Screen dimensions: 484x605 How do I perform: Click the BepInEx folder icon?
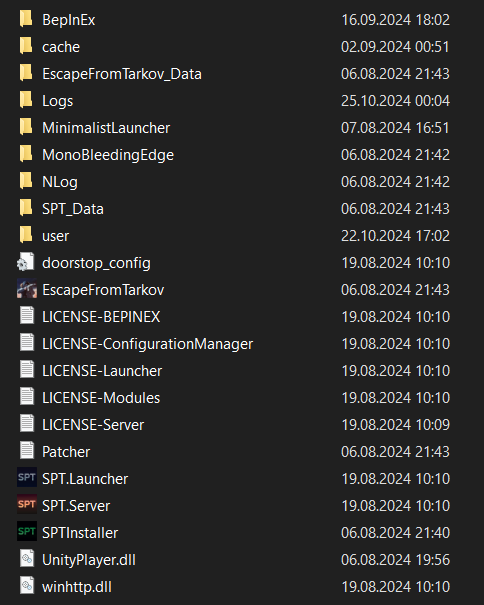pos(26,19)
